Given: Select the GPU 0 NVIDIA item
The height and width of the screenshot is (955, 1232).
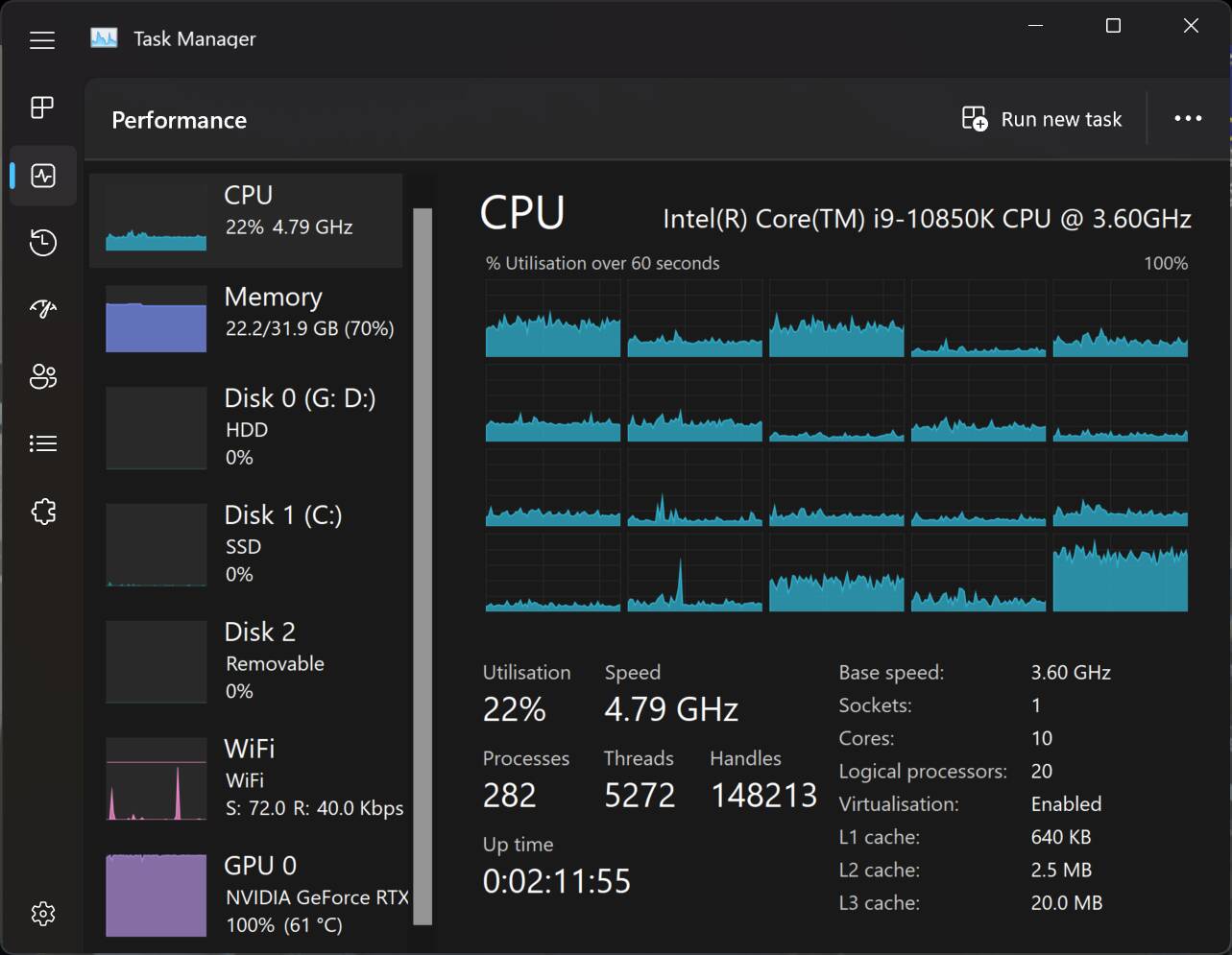Looking at the screenshot, I should (x=246, y=895).
